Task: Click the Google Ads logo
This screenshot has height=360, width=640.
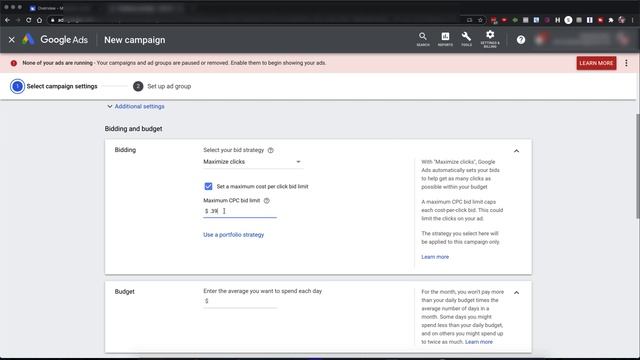Action: [x=55, y=40]
